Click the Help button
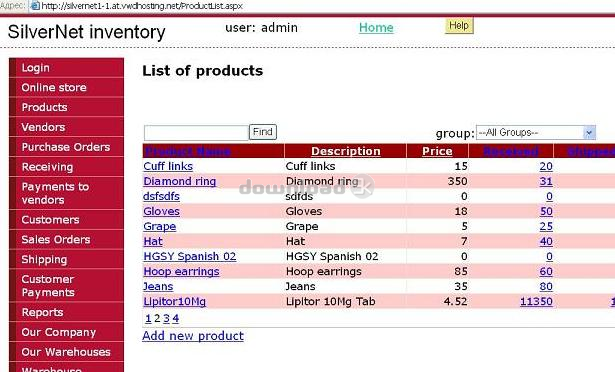Image resolution: width=615 pixels, height=372 pixels. tap(459, 26)
